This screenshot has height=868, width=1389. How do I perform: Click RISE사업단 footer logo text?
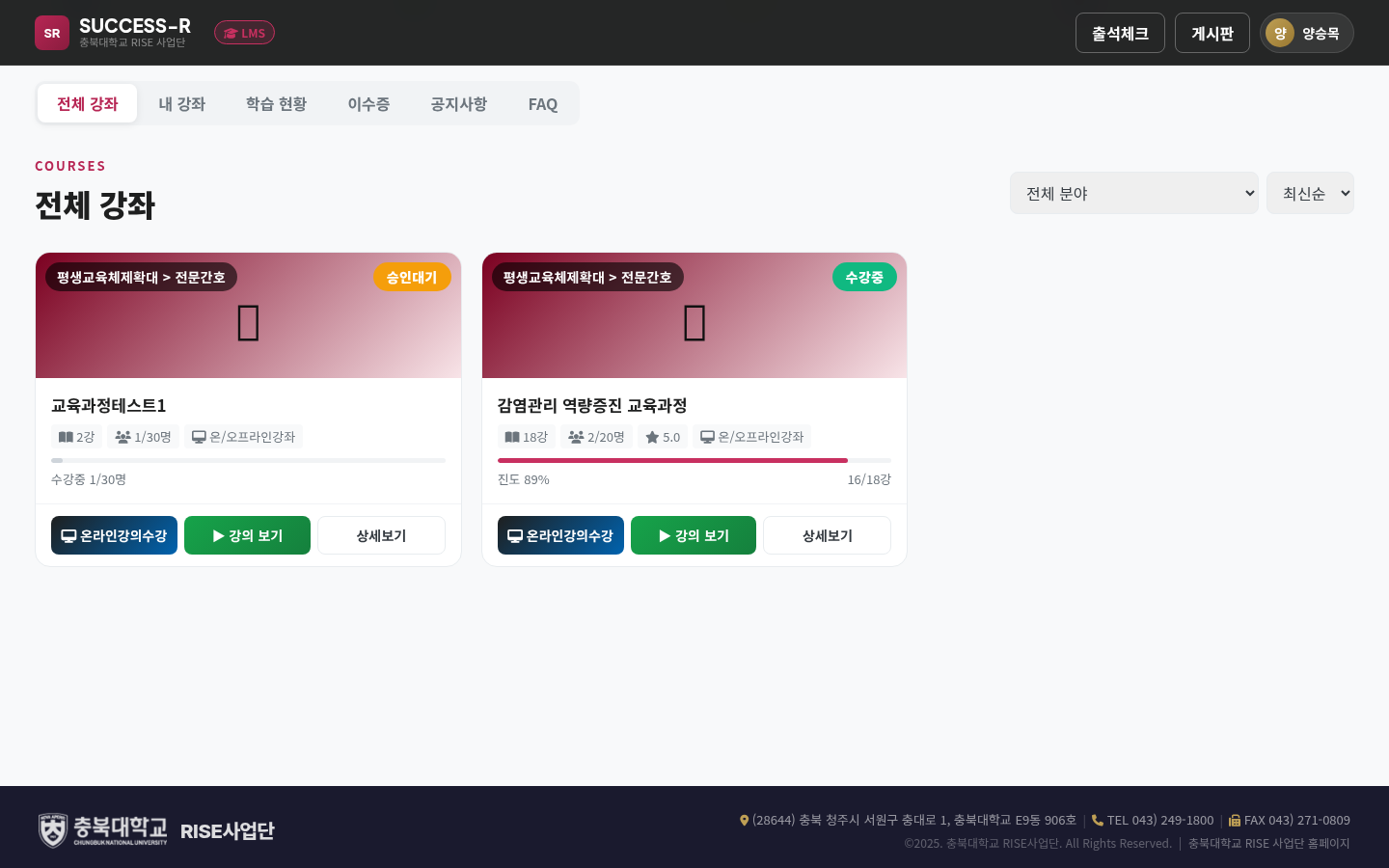click(228, 830)
